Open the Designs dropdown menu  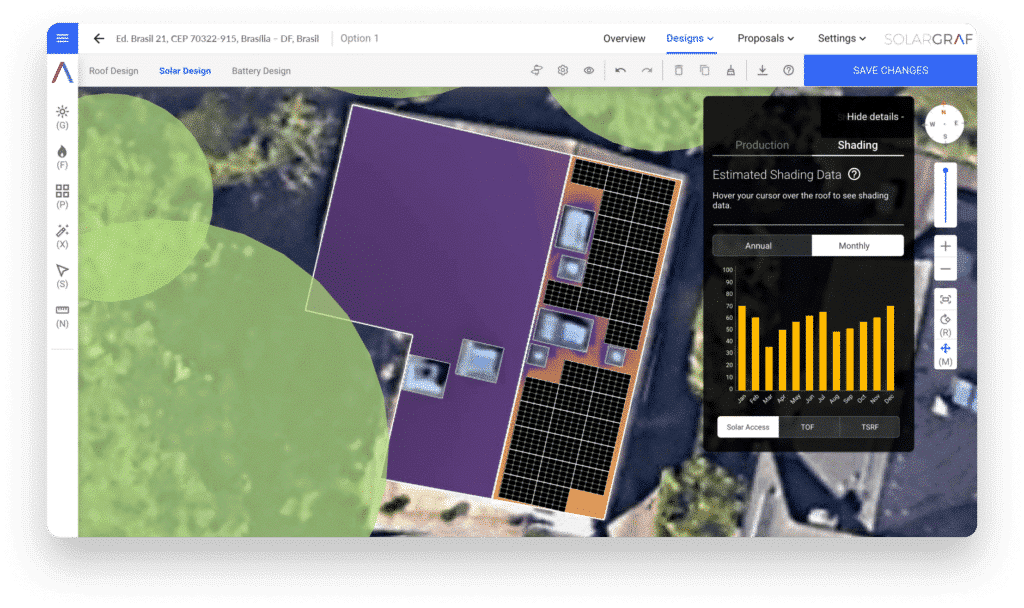pos(688,38)
